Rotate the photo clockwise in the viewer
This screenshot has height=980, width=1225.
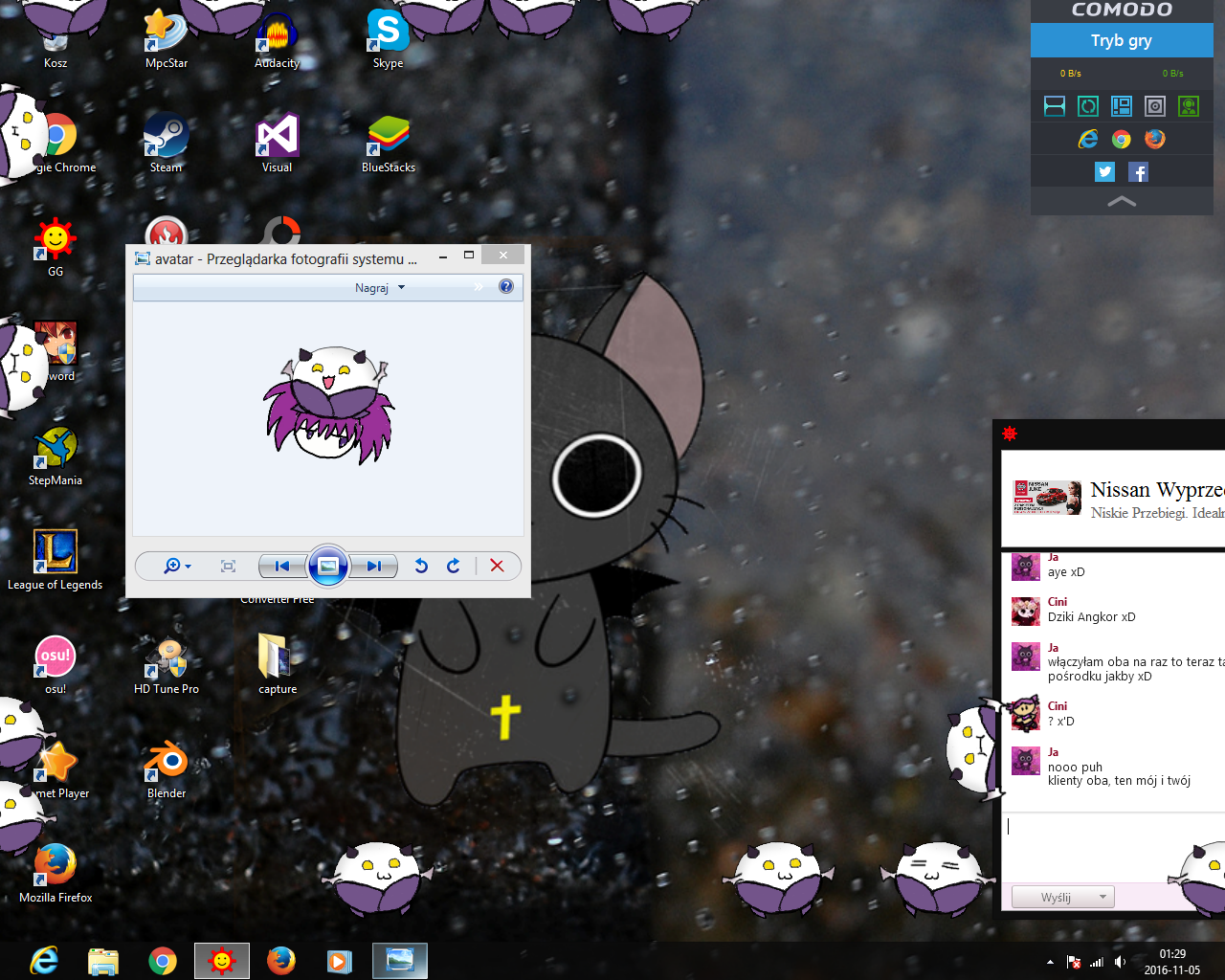[454, 566]
